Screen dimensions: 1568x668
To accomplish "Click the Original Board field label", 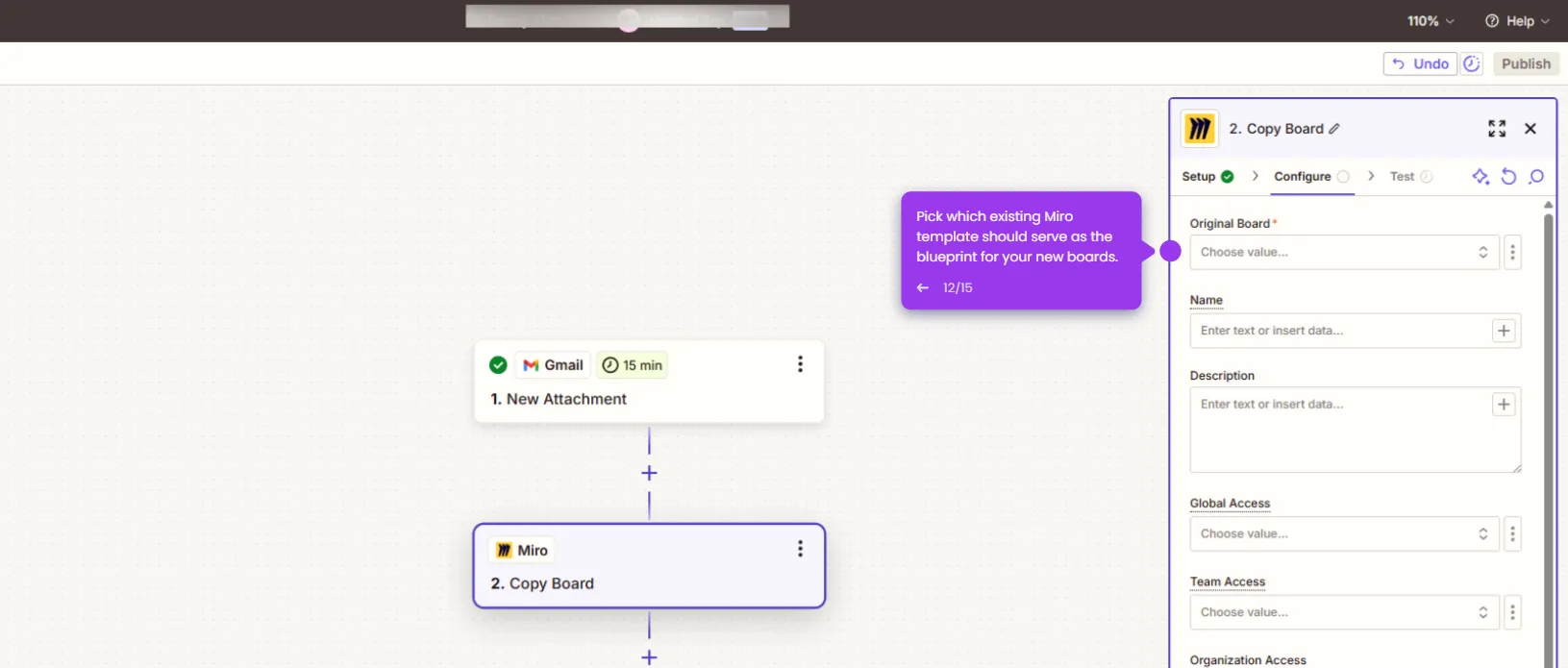I will pos(1230,223).
